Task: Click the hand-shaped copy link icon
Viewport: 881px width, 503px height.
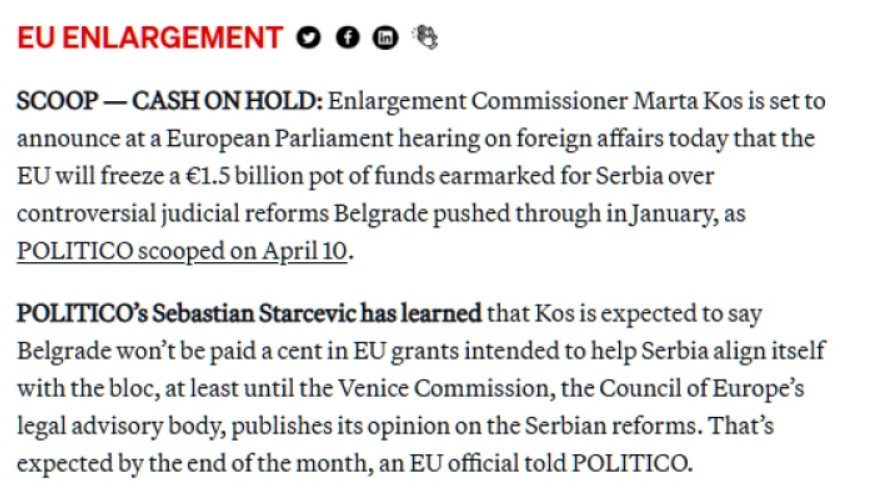Action: 426,38
